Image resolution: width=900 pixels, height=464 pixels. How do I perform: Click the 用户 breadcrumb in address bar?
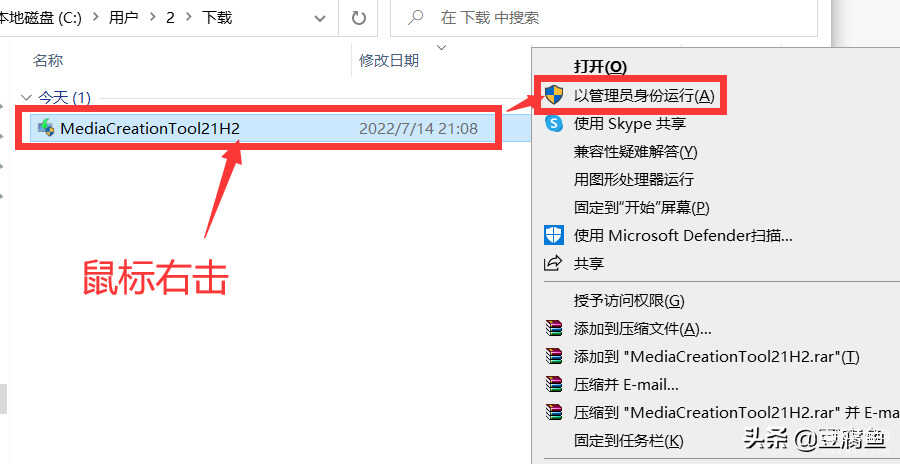[123, 18]
